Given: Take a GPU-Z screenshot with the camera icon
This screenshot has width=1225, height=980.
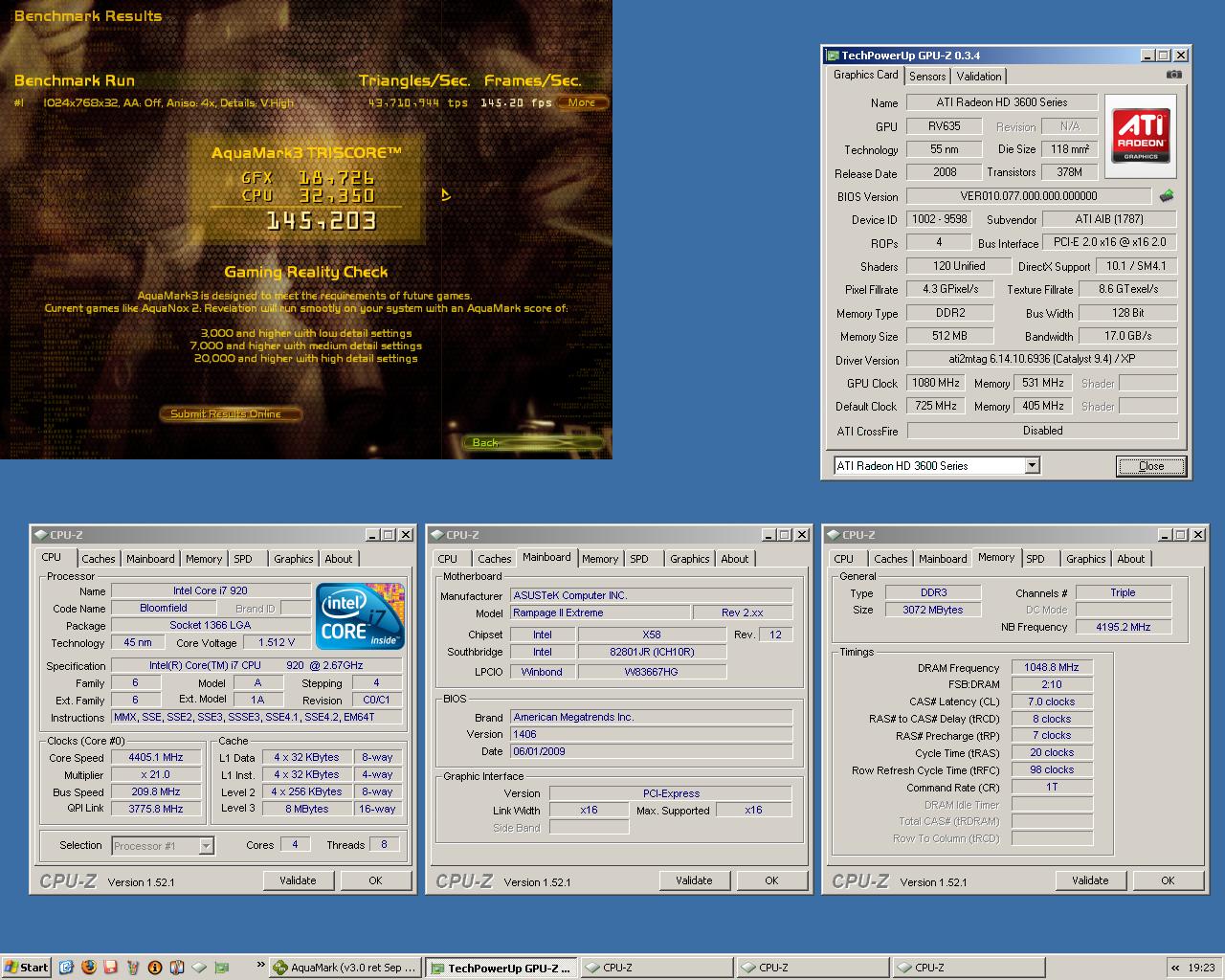Looking at the screenshot, I should coord(1174,75).
